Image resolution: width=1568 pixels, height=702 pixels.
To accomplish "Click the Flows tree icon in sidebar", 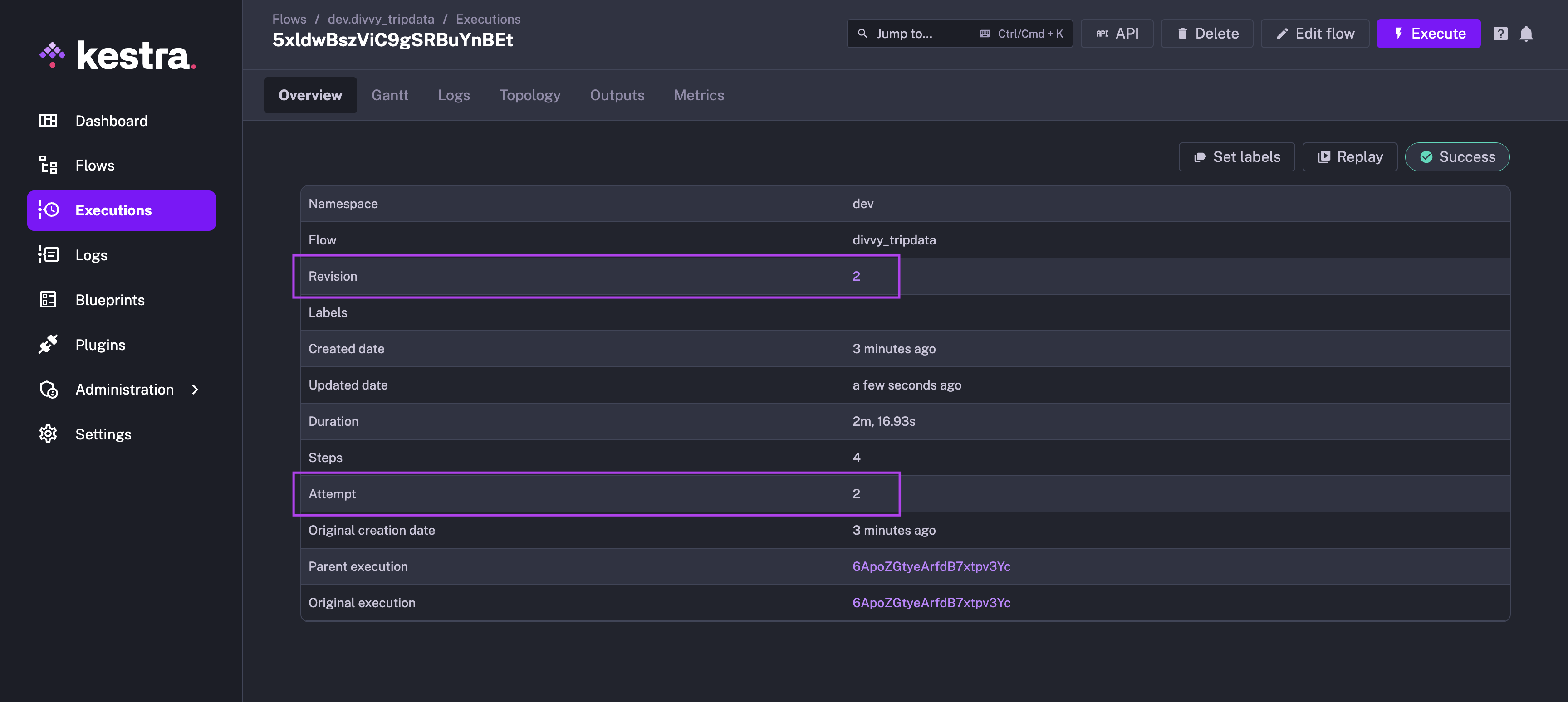I will point(48,165).
